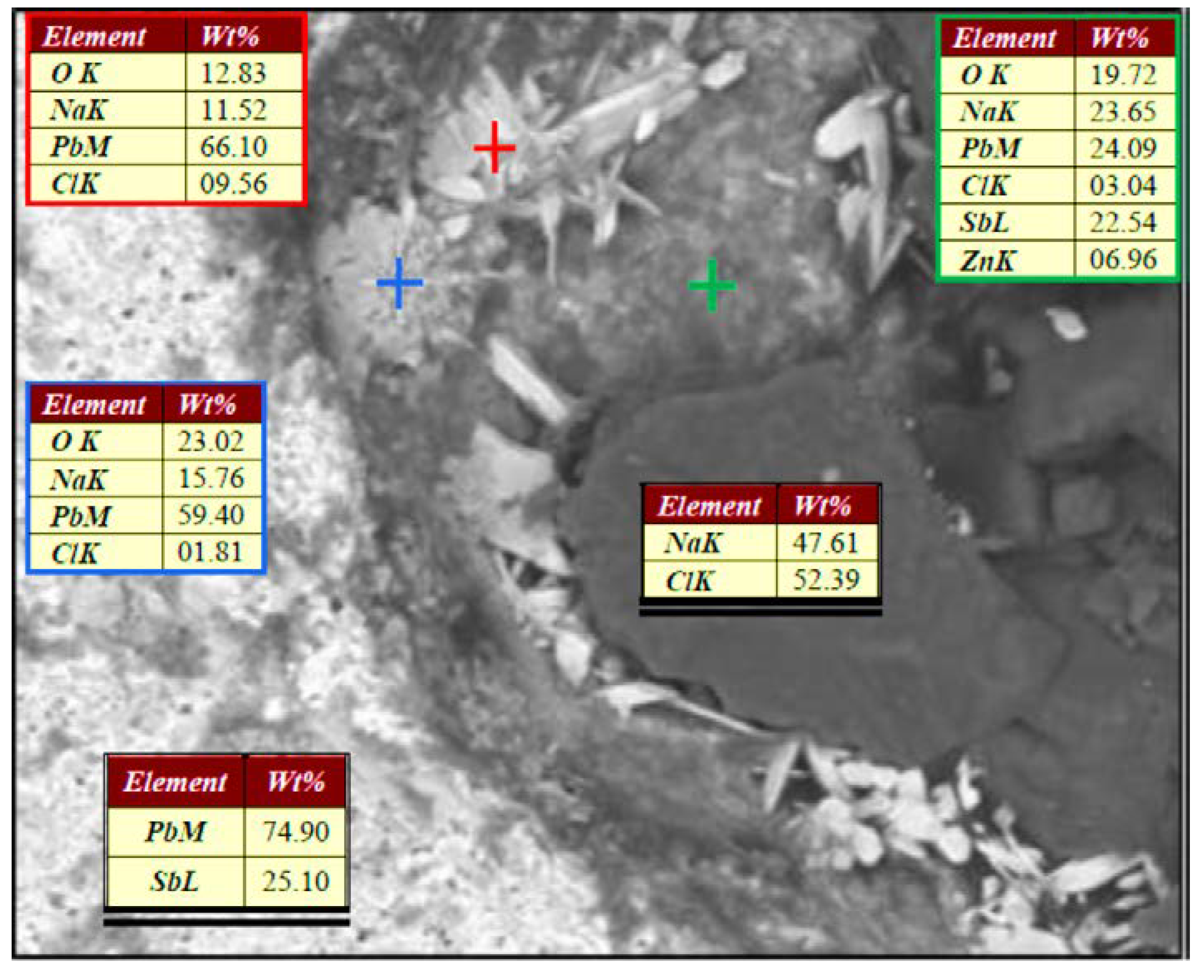Viewport: 1204px width, 980px height.
Task: Click PbM 59.40 value in blue table
Action: (x=211, y=515)
